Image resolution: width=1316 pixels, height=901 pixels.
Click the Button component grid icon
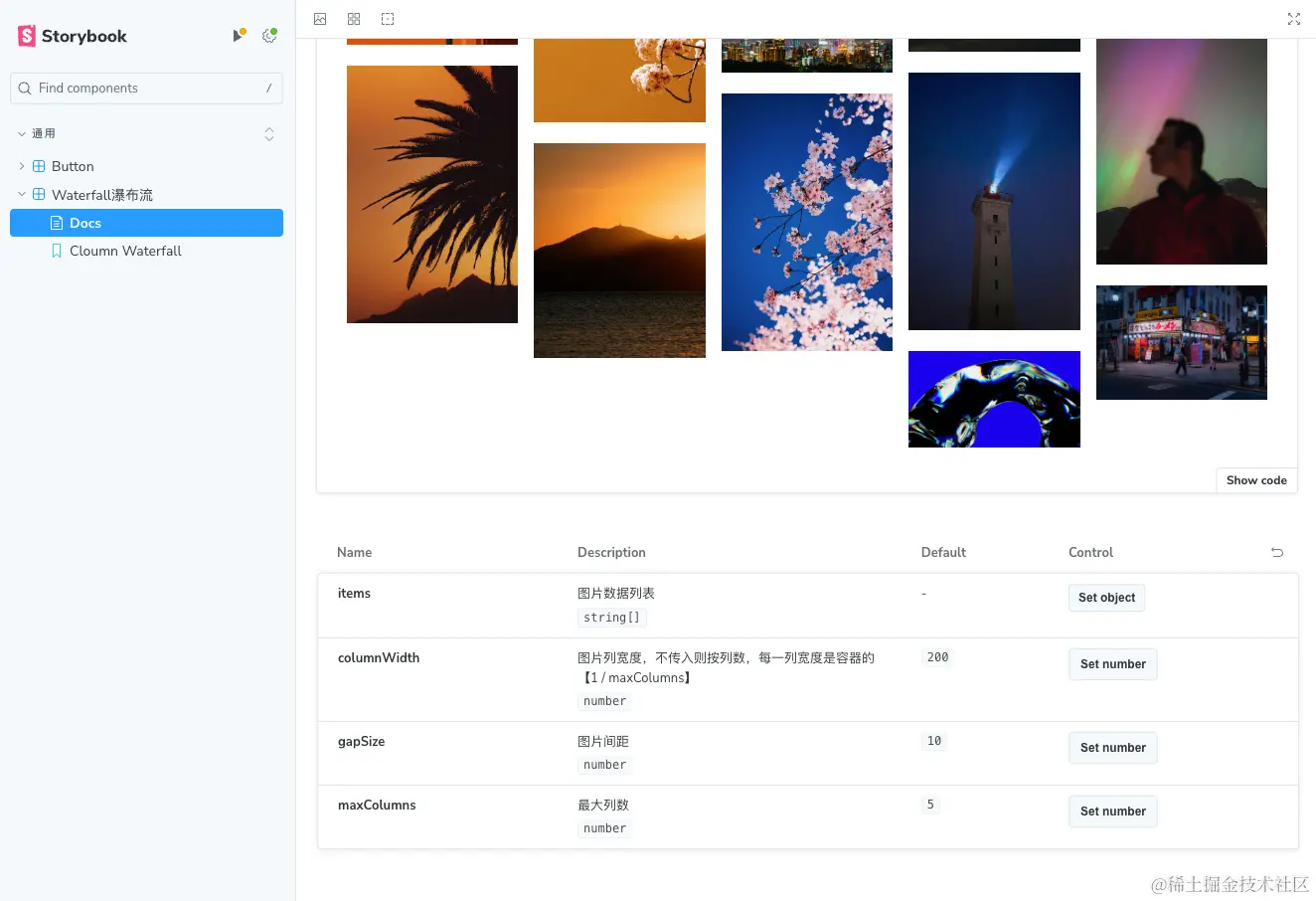39,166
